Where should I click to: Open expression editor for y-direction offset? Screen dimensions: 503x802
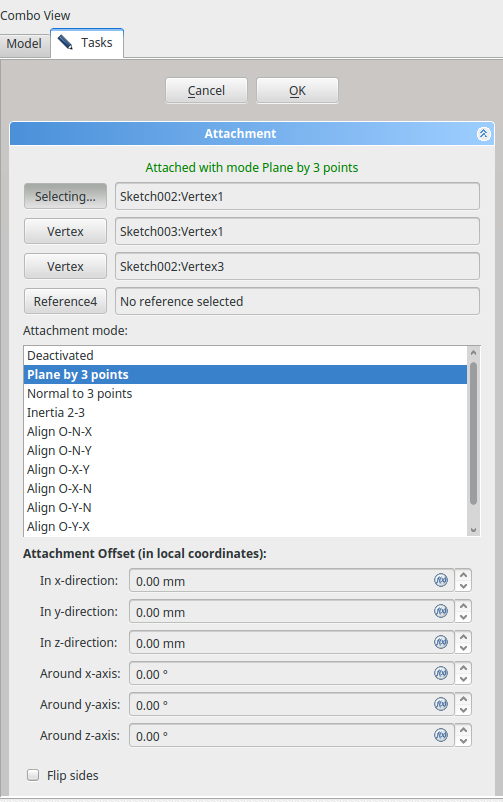pos(441,611)
